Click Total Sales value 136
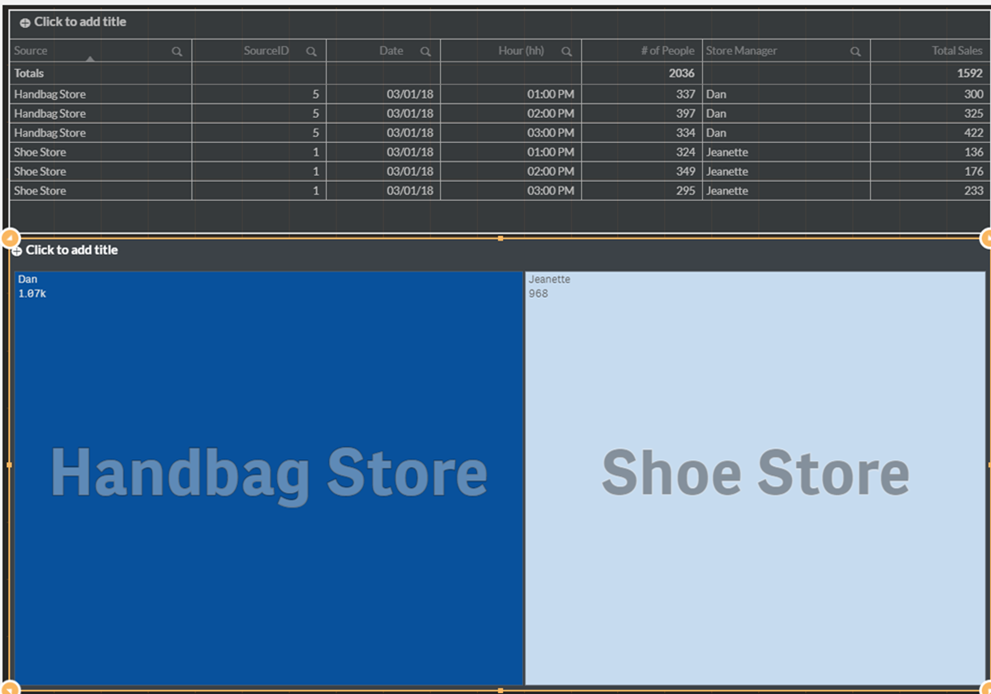Screen dimensions: 991x694 coord(973,152)
